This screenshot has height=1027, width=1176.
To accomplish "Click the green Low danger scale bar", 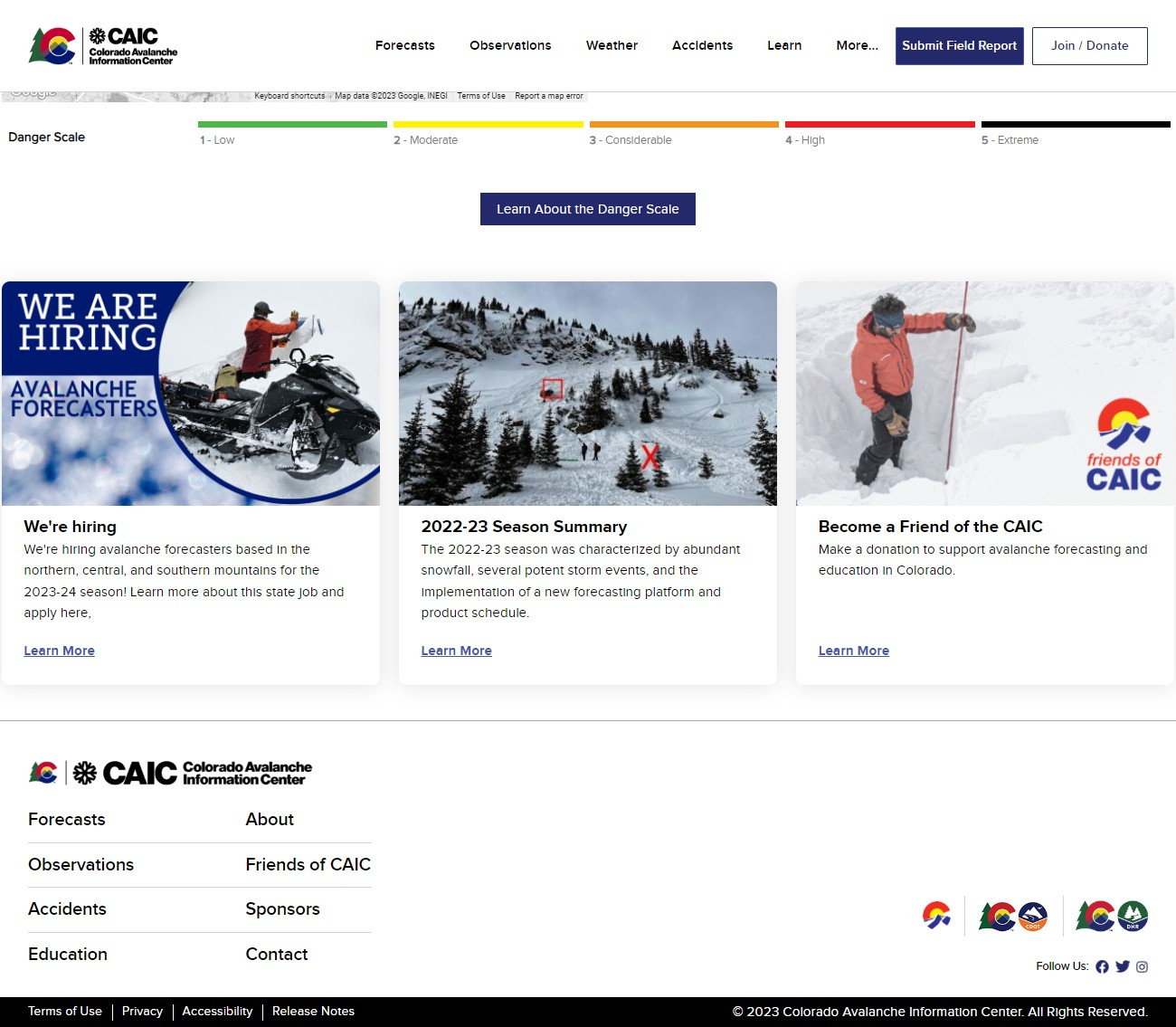I will pyautogui.click(x=292, y=125).
